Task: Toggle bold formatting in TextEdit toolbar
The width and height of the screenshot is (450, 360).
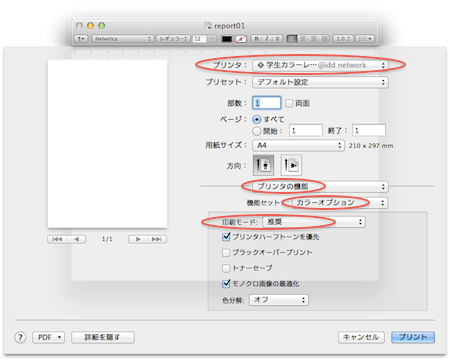Action: (x=256, y=39)
